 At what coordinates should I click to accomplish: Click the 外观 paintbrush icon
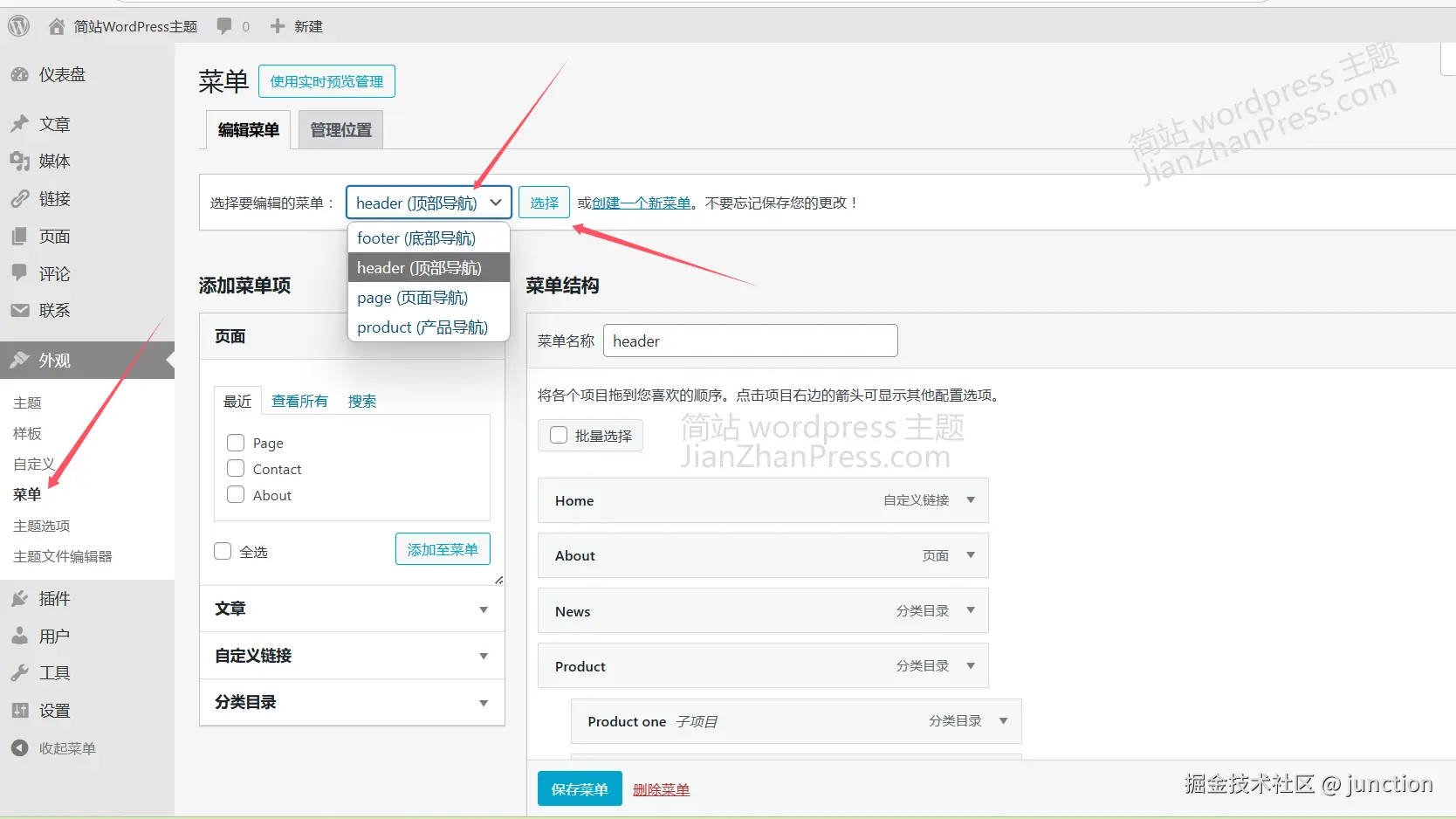coord(20,360)
